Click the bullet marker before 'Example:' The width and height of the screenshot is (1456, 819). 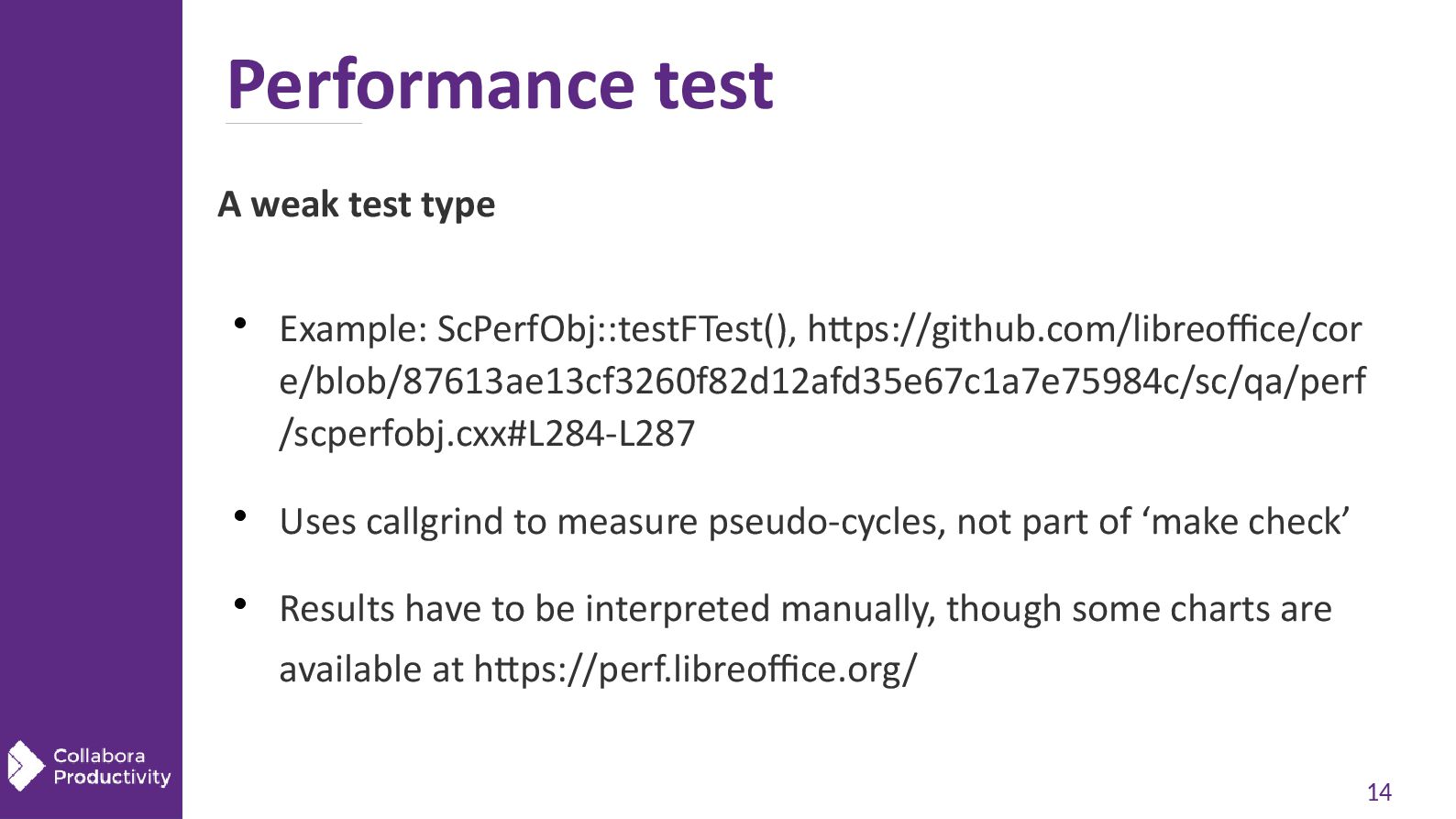pos(240,323)
